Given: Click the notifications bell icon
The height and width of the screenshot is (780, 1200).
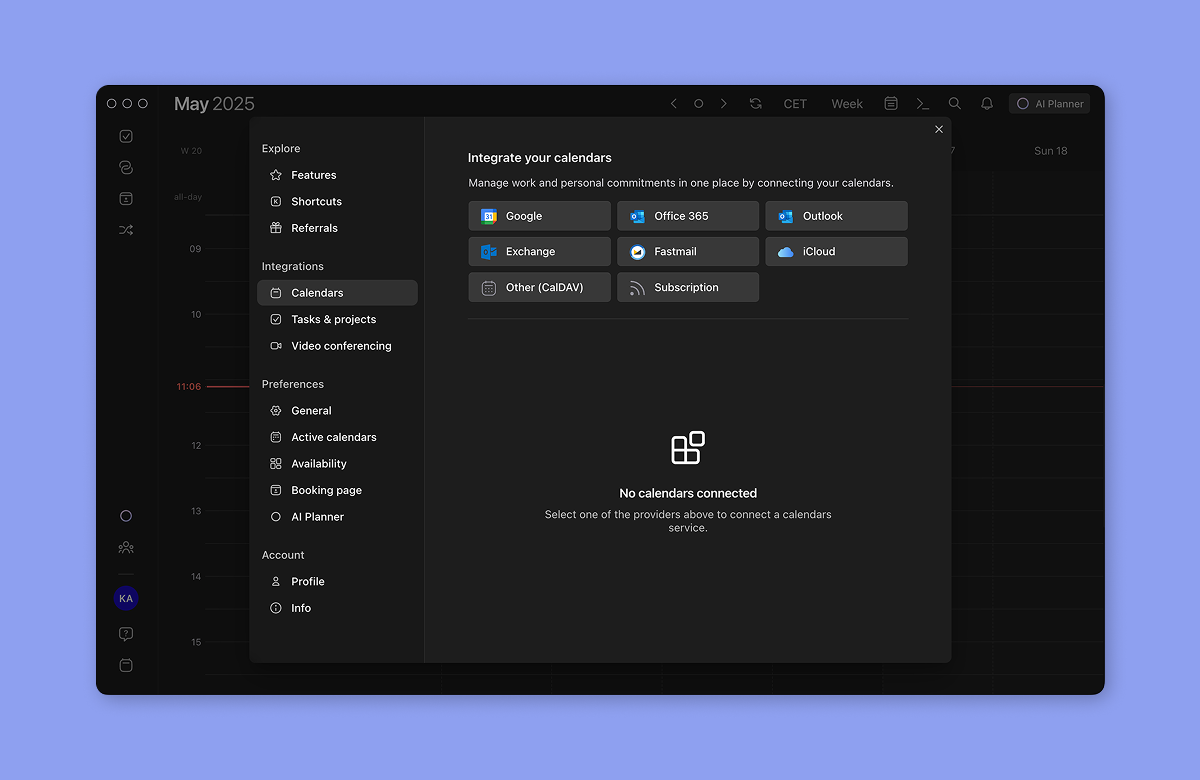Looking at the screenshot, I should (x=987, y=104).
